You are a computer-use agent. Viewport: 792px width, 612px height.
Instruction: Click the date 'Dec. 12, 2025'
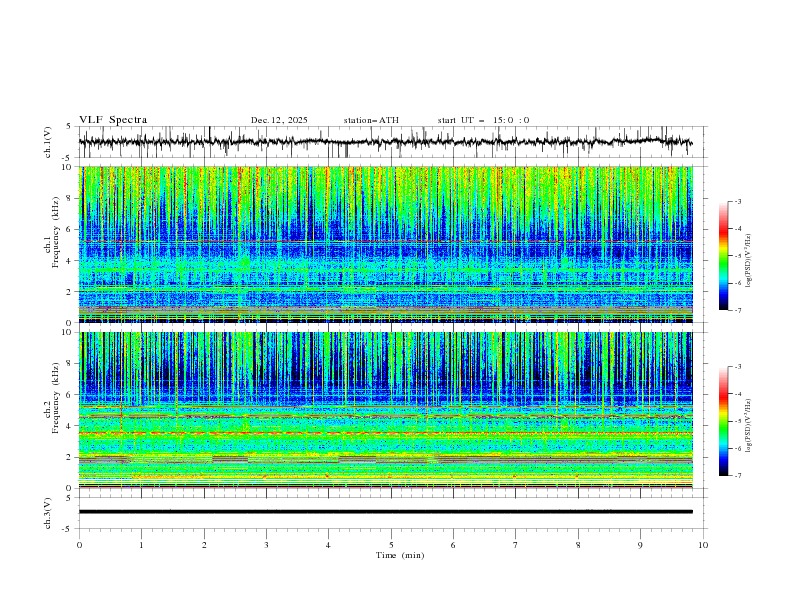tap(279, 120)
